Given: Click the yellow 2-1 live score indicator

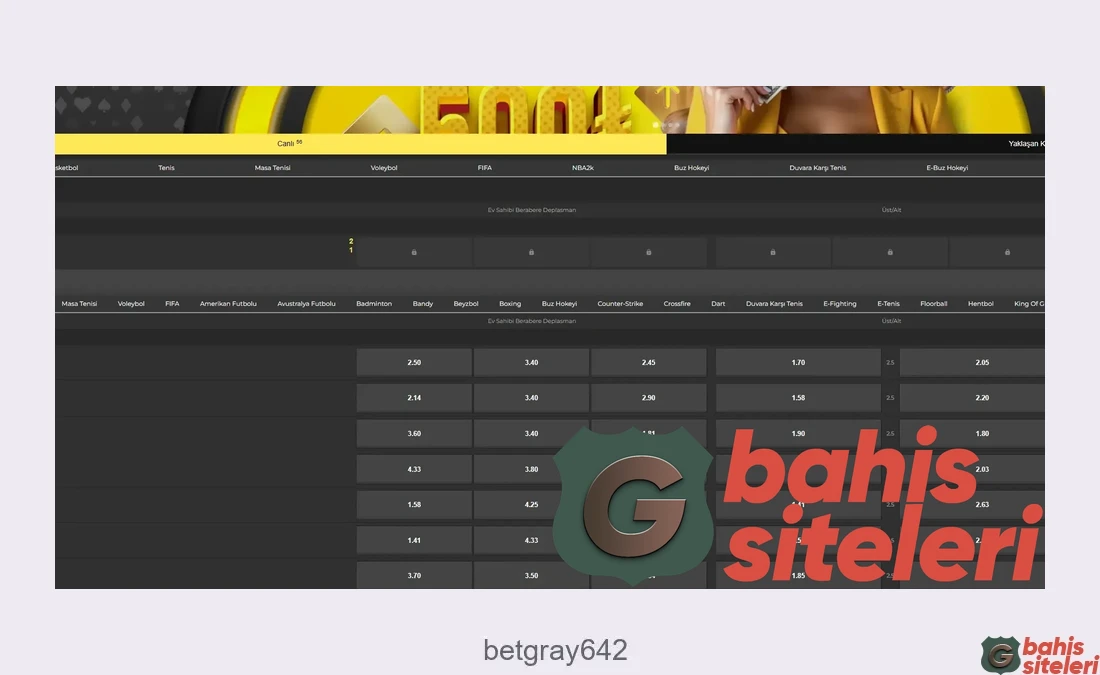Looking at the screenshot, I should coord(351,245).
